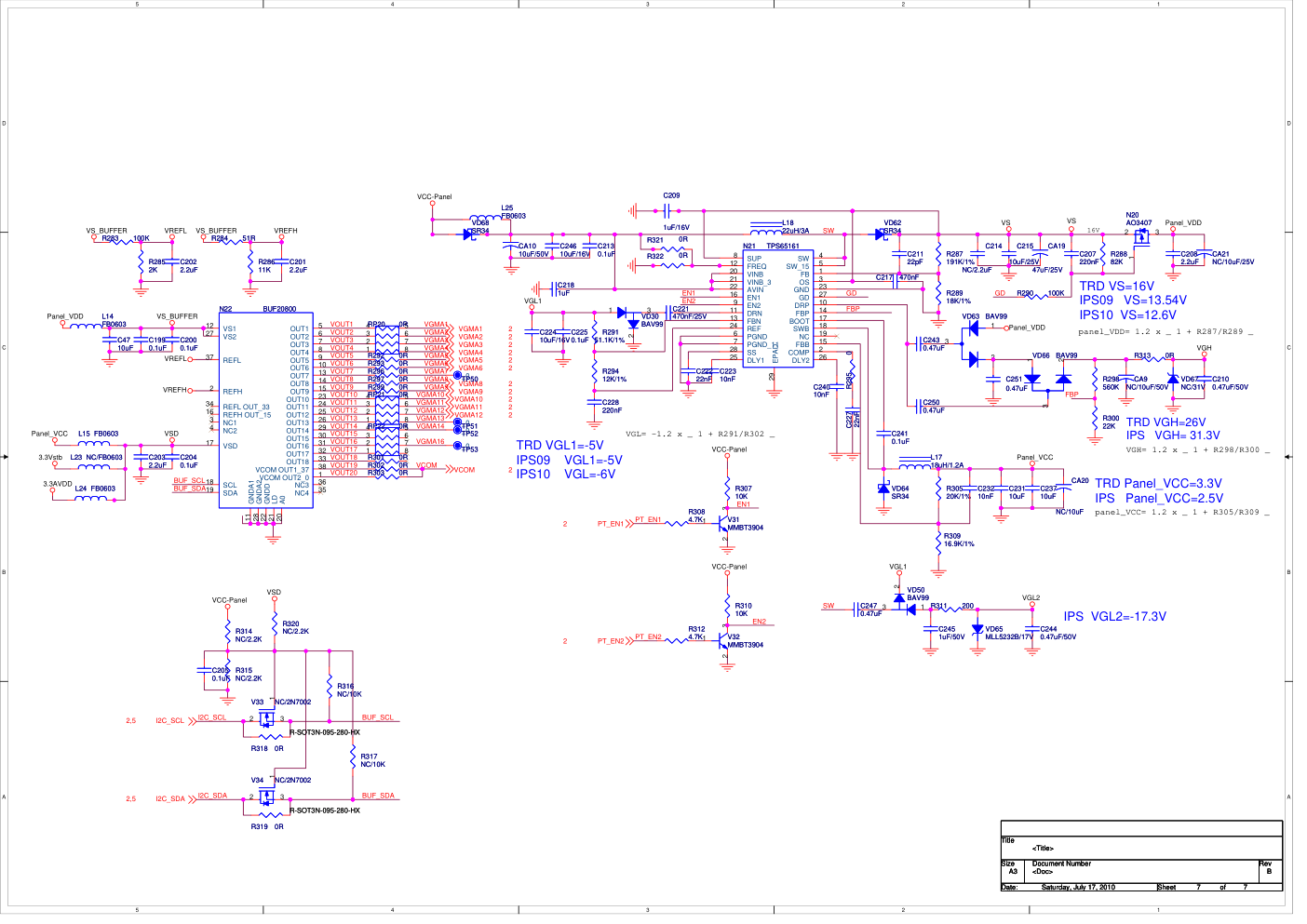Select the VGH formula with R298/R300
The width and height of the screenshot is (1307, 924).
point(1197,450)
